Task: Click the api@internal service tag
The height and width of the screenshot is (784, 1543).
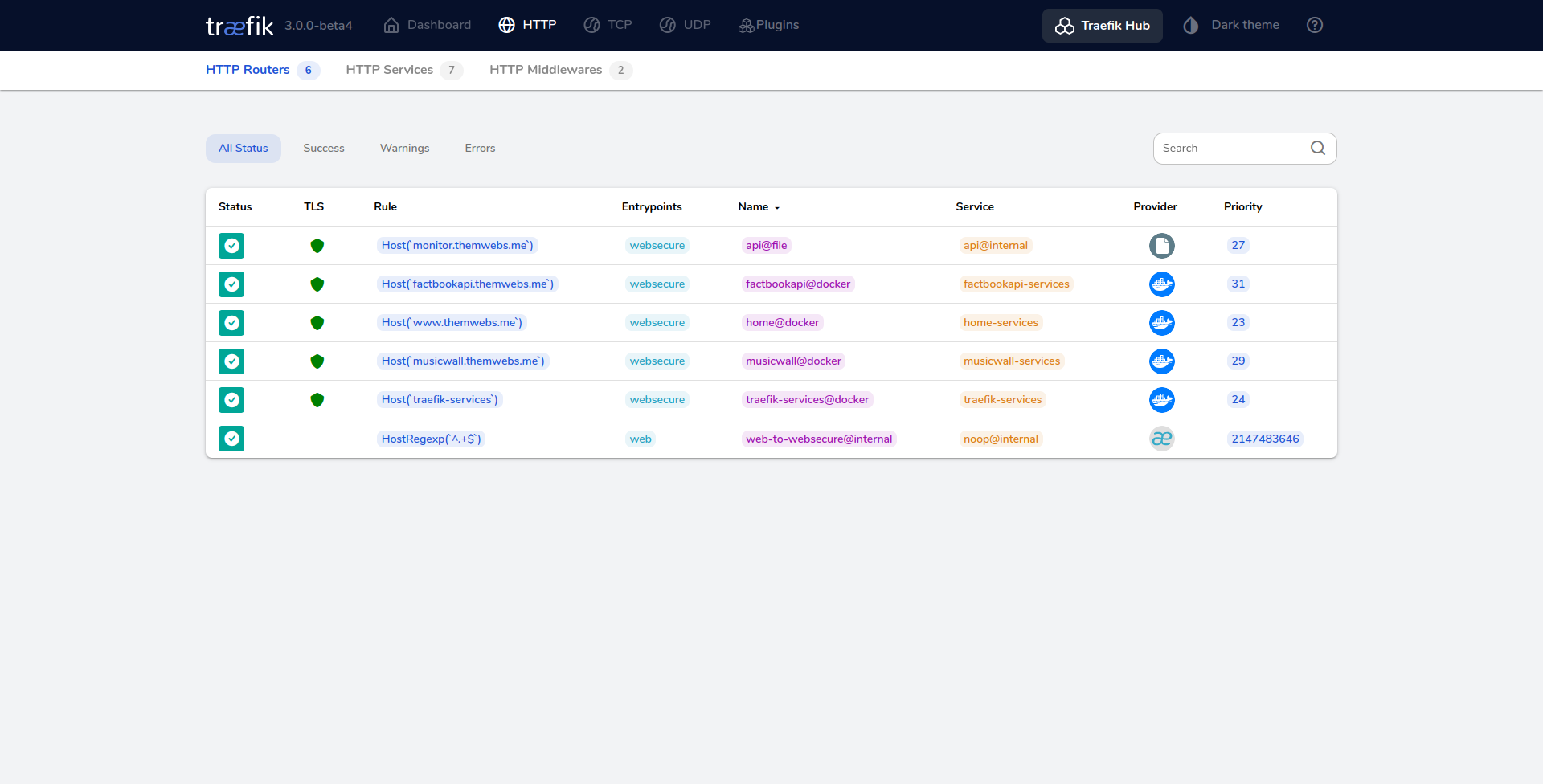Action: pyautogui.click(x=996, y=246)
